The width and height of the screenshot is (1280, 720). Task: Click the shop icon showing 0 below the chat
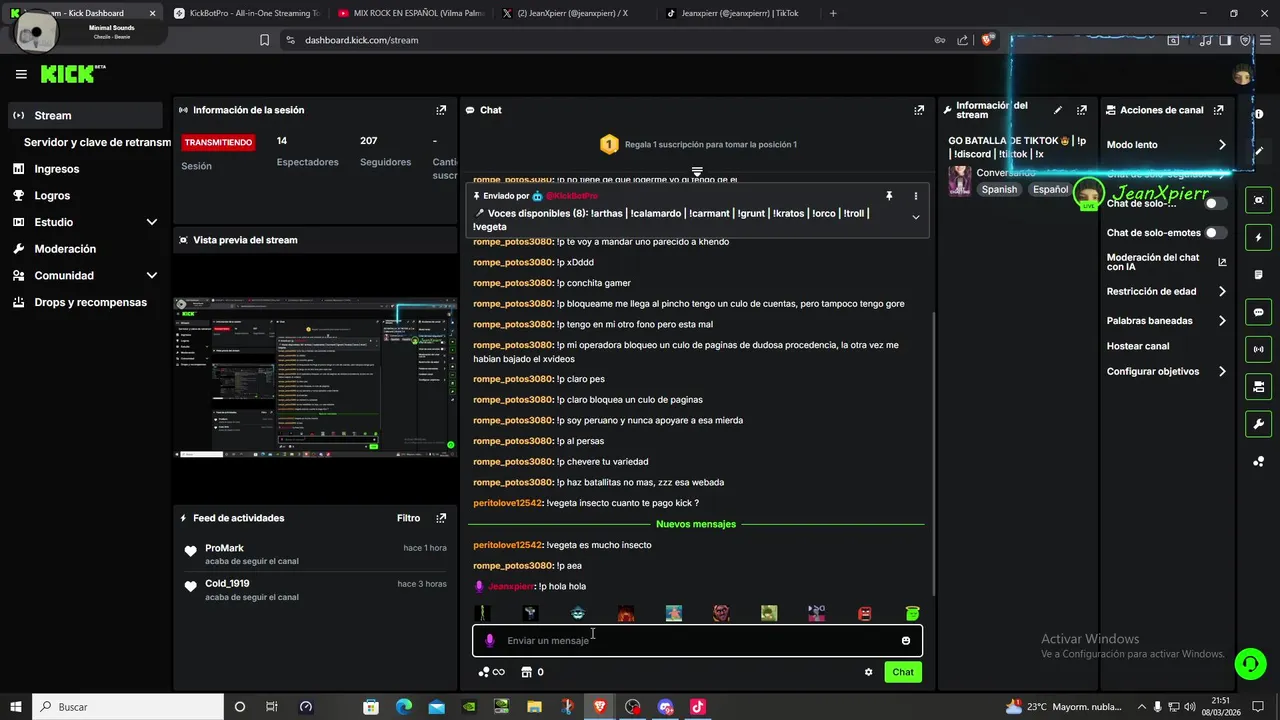(x=532, y=672)
